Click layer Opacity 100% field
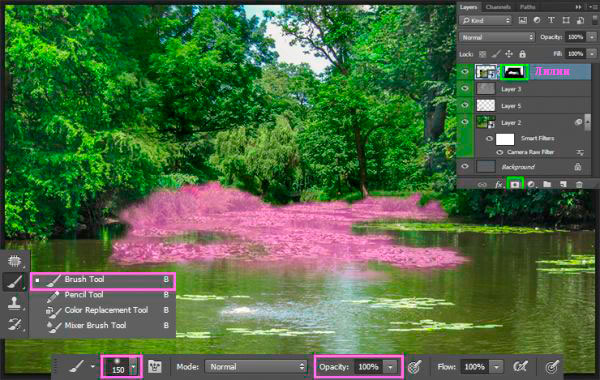 coord(575,37)
